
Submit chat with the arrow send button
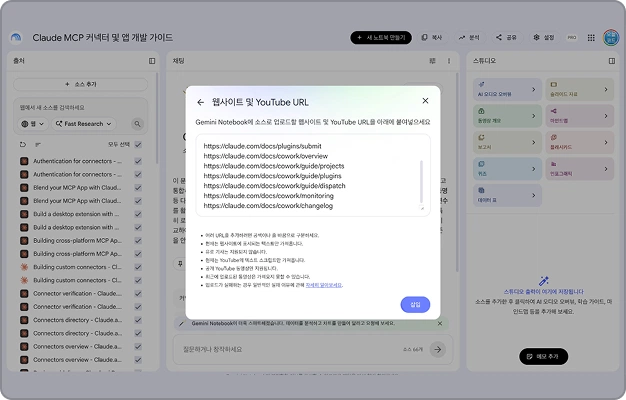point(438,349)
